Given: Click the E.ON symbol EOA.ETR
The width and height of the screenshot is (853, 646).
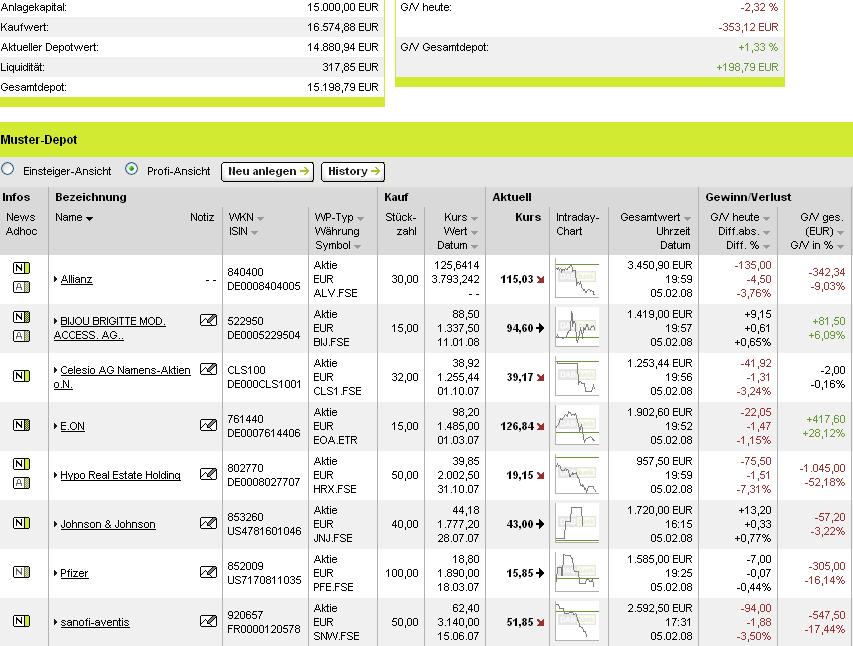Looking at the screenshot, I should 335,440.
